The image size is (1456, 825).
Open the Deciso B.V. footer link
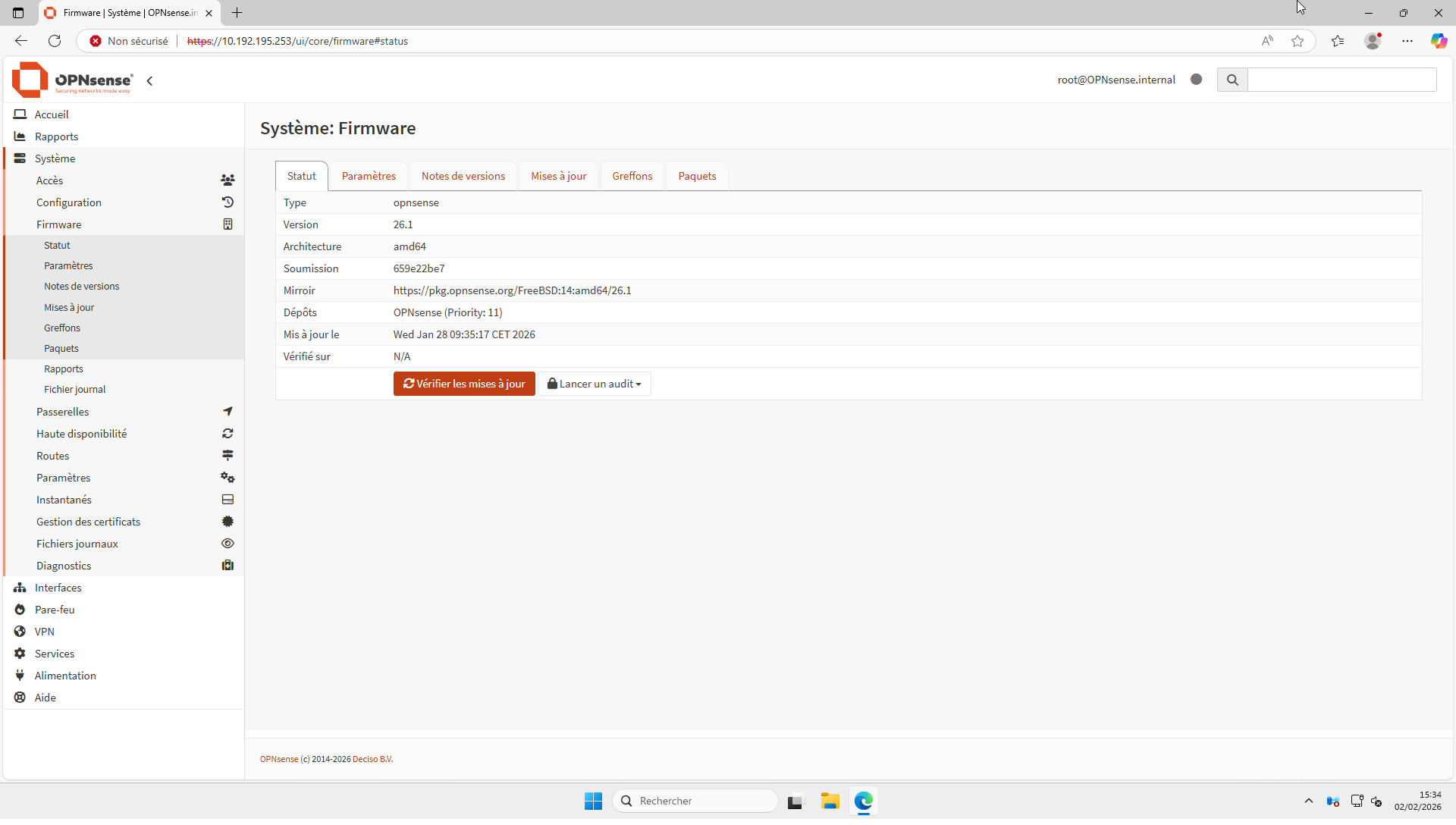click(372, 759)
